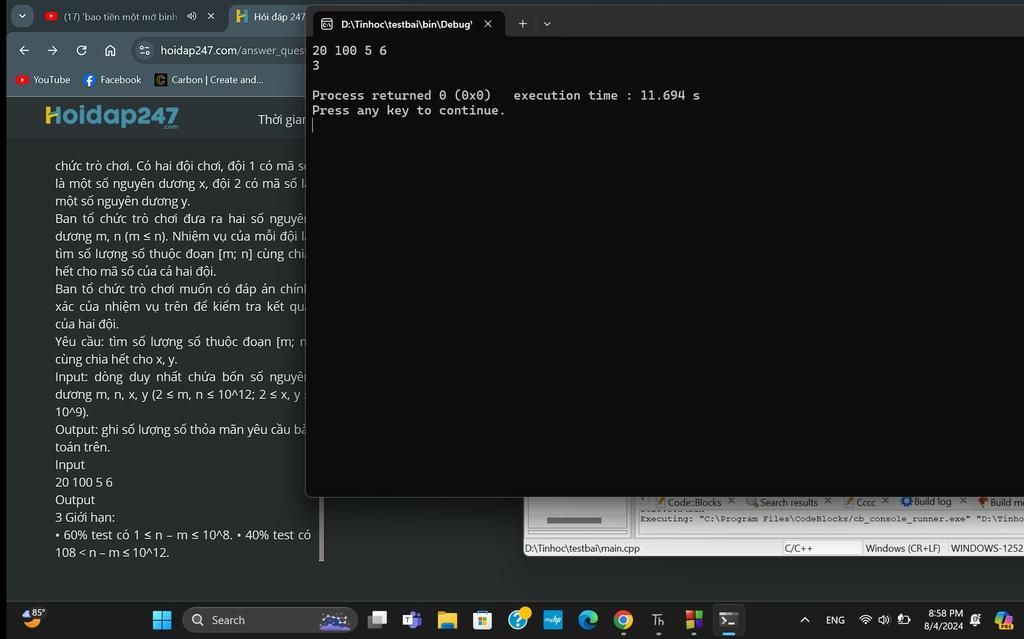Close the Search results log tab
Image resolution: width=1024 pixels, height=639 pixels.
pos(828,501)
